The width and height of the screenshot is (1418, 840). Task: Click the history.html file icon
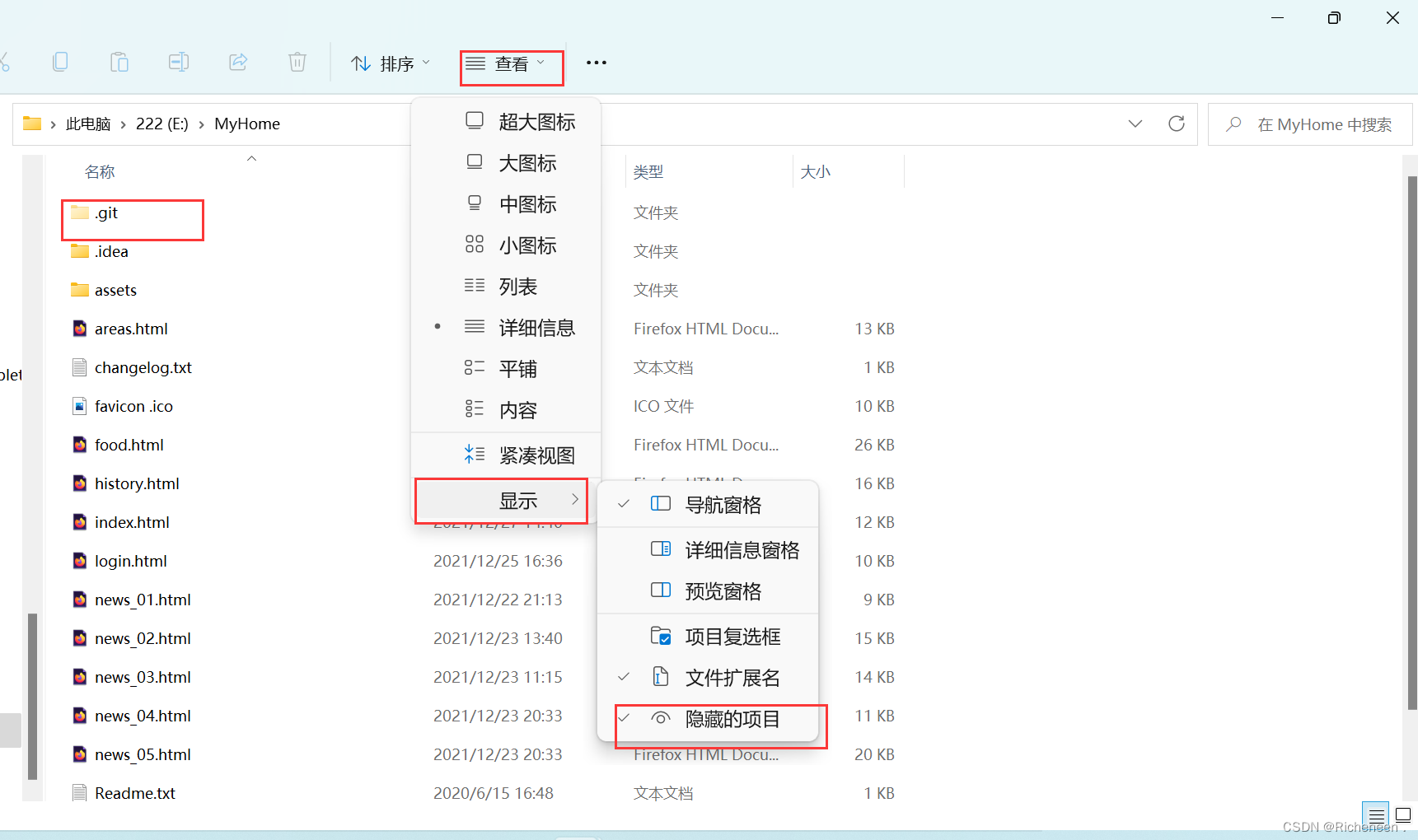pos(80,483)
